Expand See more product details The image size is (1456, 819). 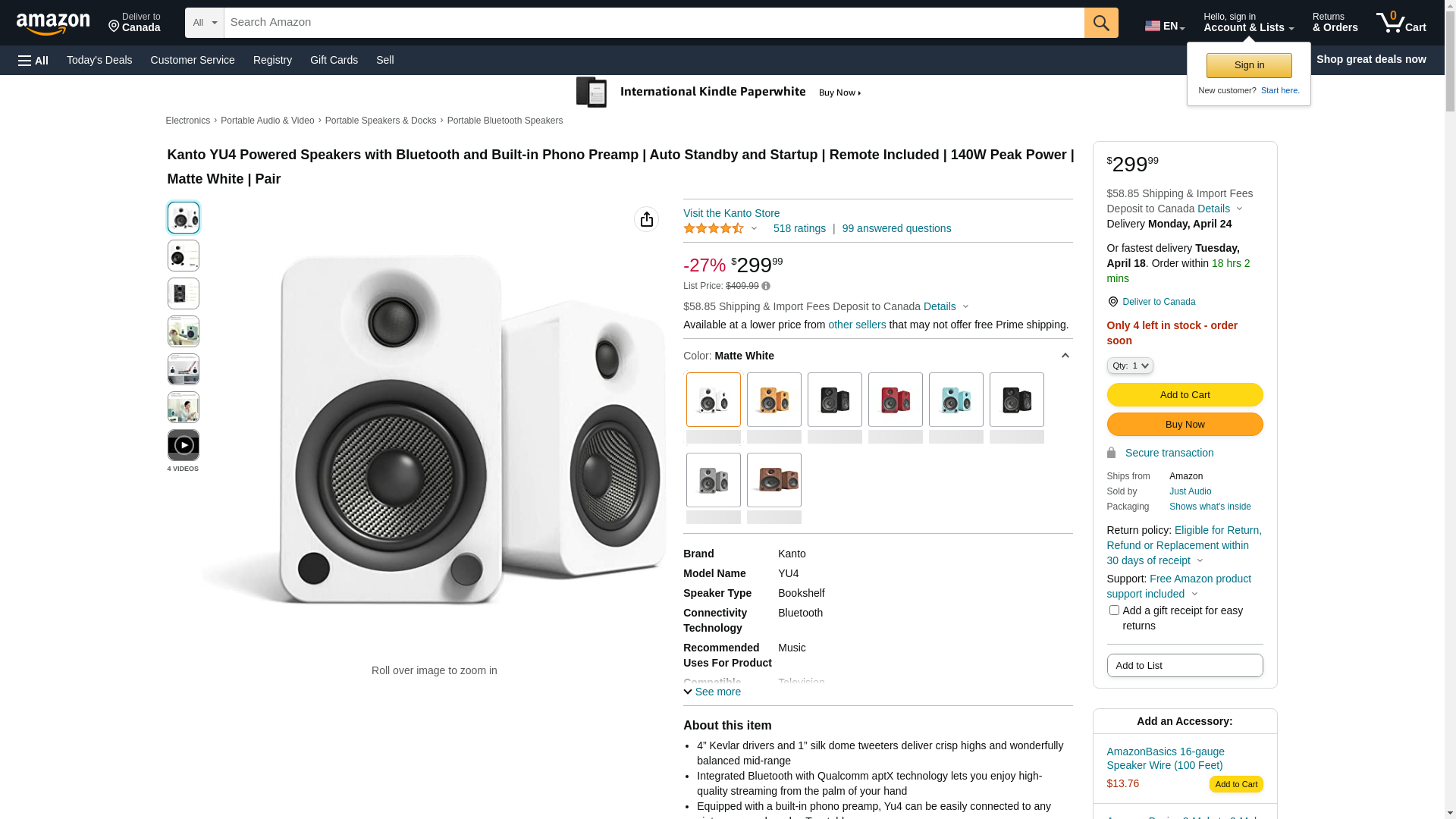712,692
